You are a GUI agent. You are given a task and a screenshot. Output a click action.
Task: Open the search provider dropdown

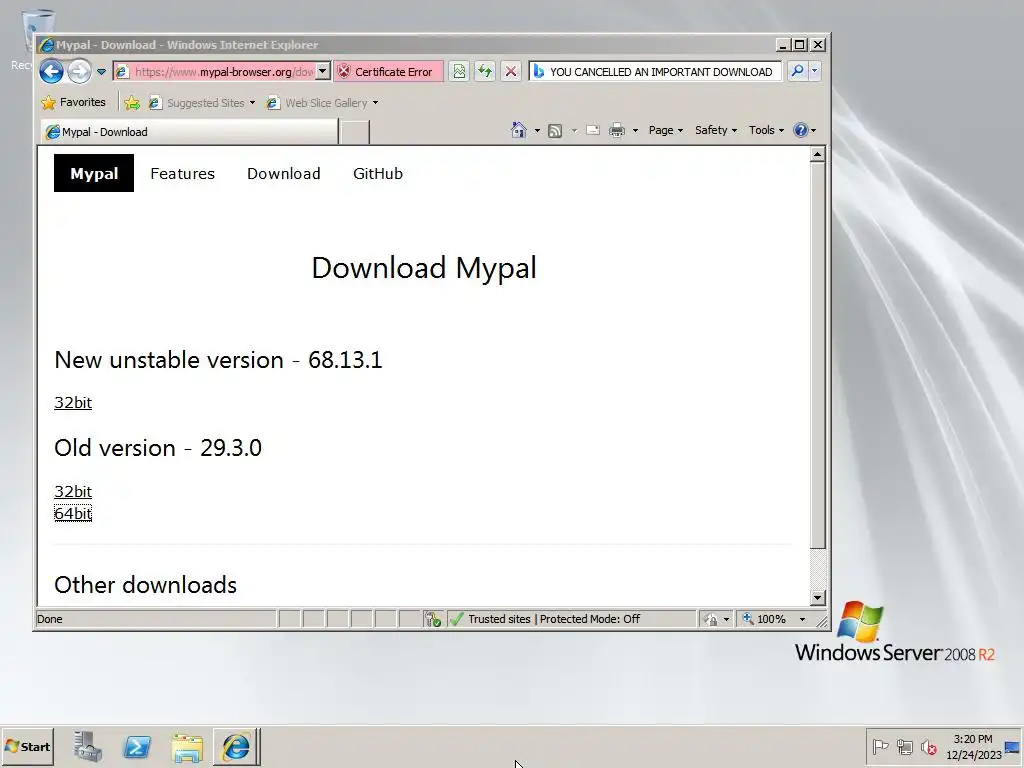(x=814, y=71)
